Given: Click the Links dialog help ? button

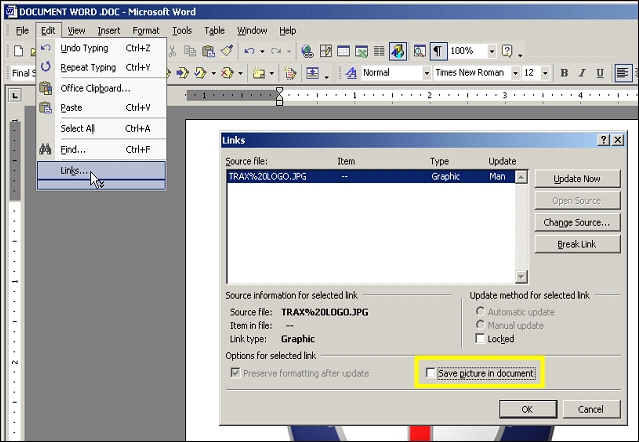Looking at the screenshot, I should coord(604,140).
